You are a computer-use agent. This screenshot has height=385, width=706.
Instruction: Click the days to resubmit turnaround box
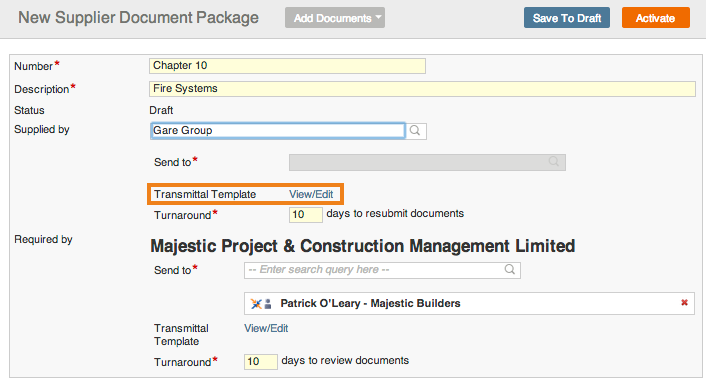tap(305, 214)
